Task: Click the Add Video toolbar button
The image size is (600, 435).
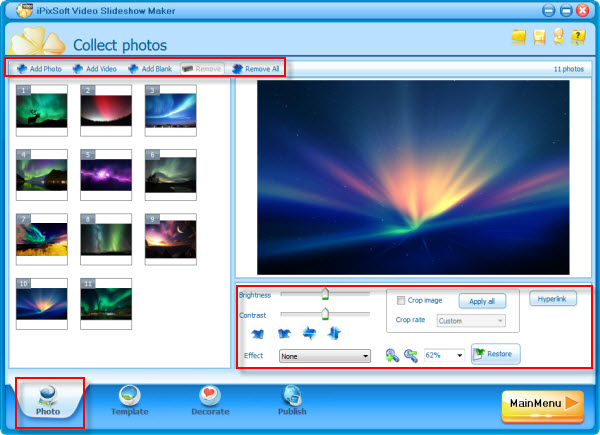Action: coord(95,69)
